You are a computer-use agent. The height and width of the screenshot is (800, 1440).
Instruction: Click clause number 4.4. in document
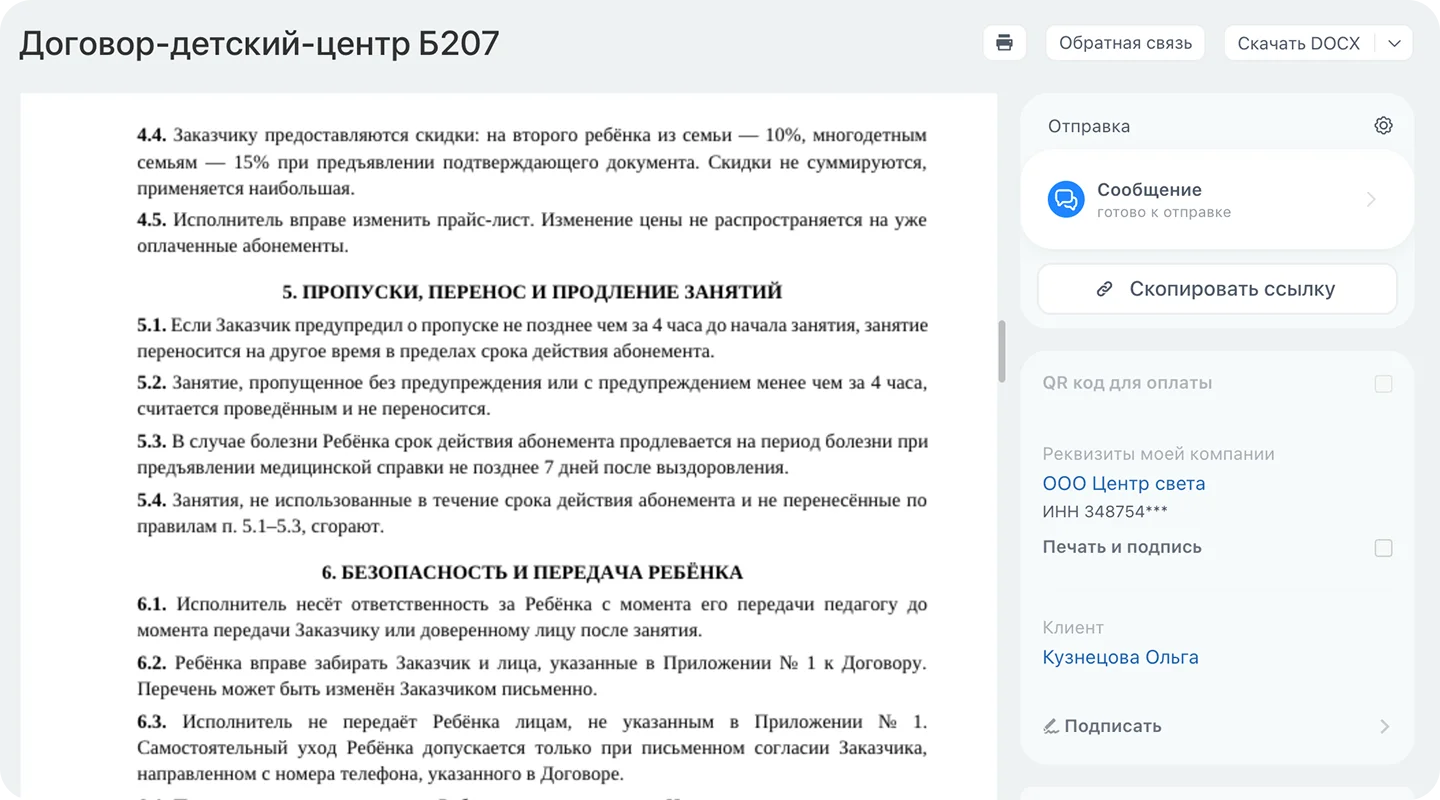click(152, 135)
